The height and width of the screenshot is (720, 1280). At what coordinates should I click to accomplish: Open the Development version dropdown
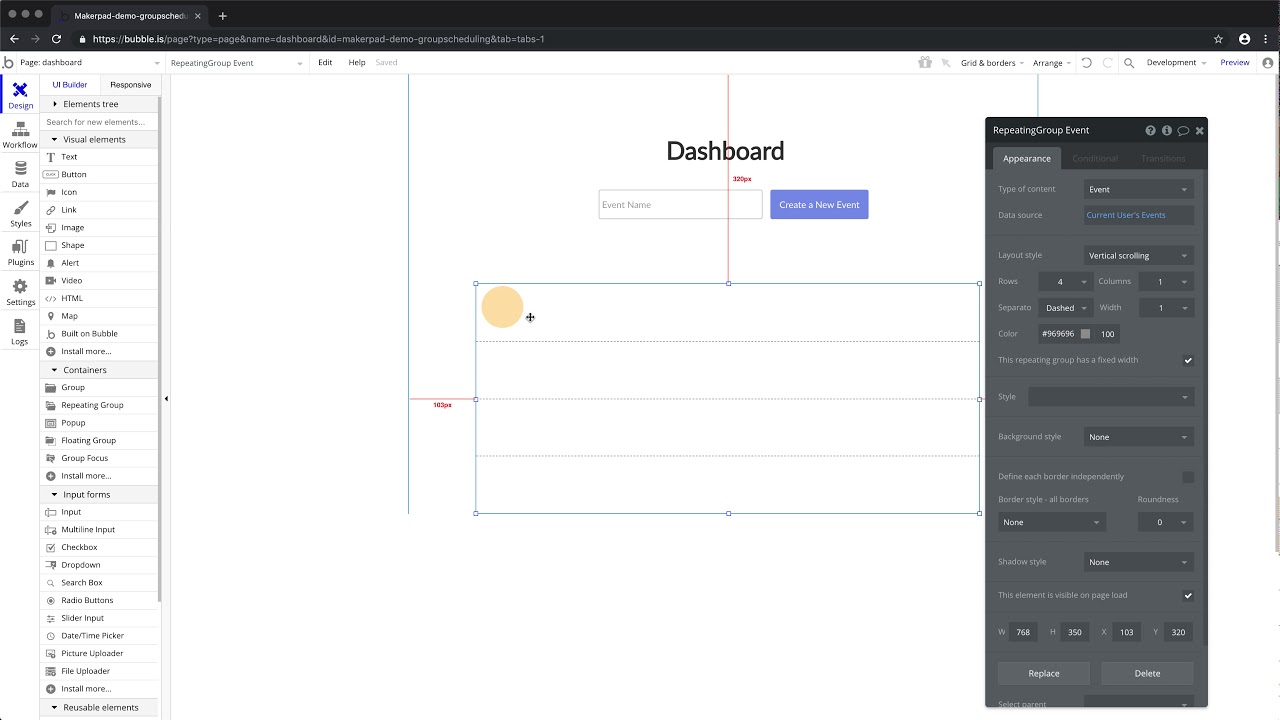click(1176, 62)
